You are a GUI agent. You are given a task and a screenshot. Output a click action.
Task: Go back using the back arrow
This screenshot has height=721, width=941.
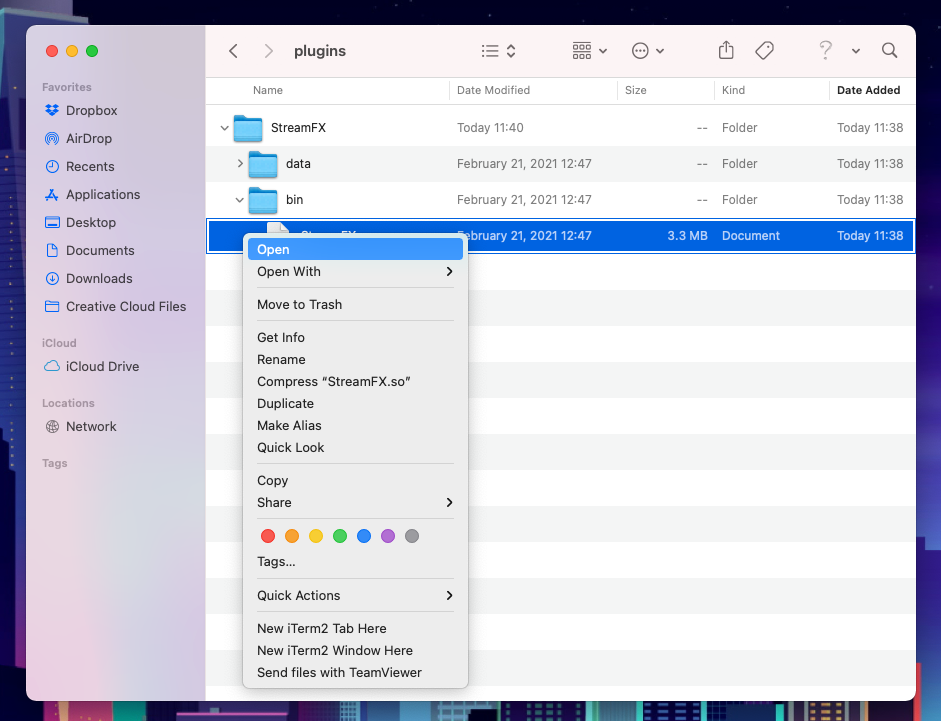pyautogui.click(x=233, y=51)
